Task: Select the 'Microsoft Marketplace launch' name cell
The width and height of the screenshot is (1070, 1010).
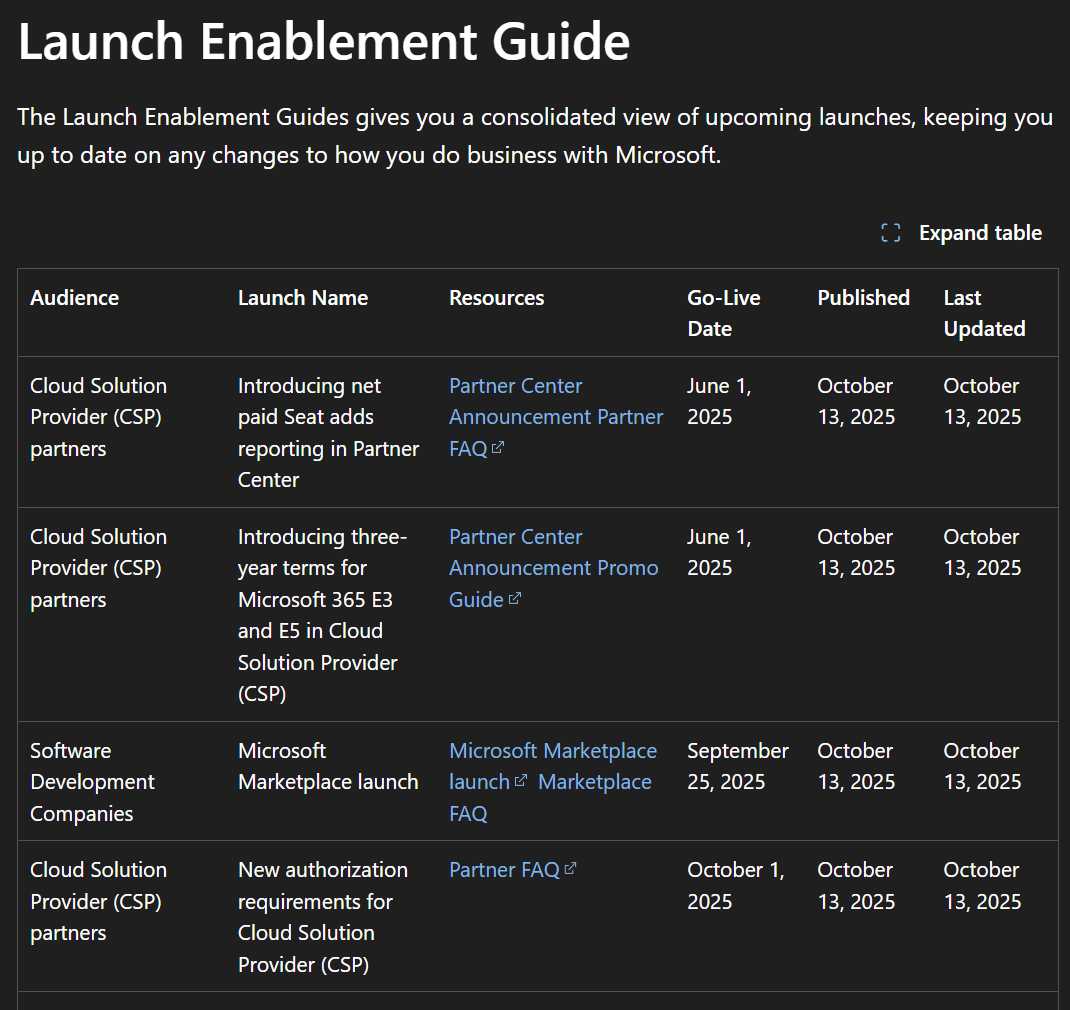Action: (328, 766)
